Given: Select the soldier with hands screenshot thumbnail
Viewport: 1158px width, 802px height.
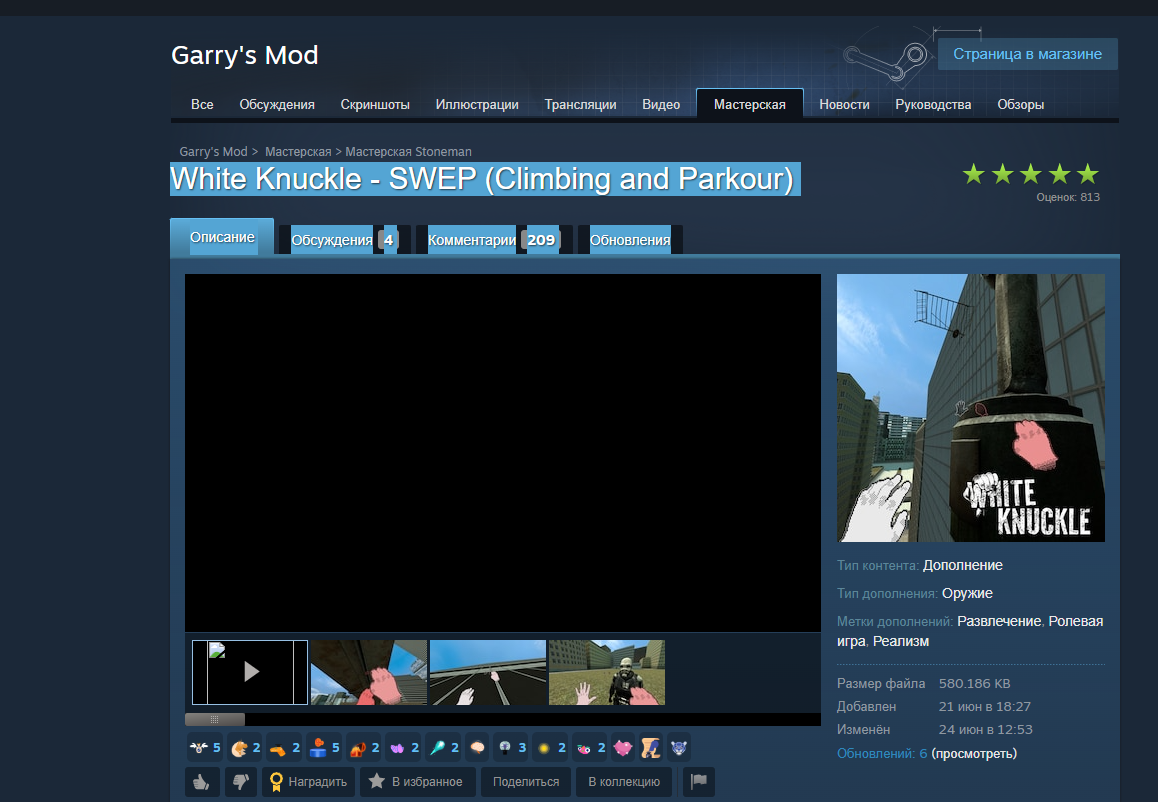Looking at the screenshot, I should coord(607,672).
